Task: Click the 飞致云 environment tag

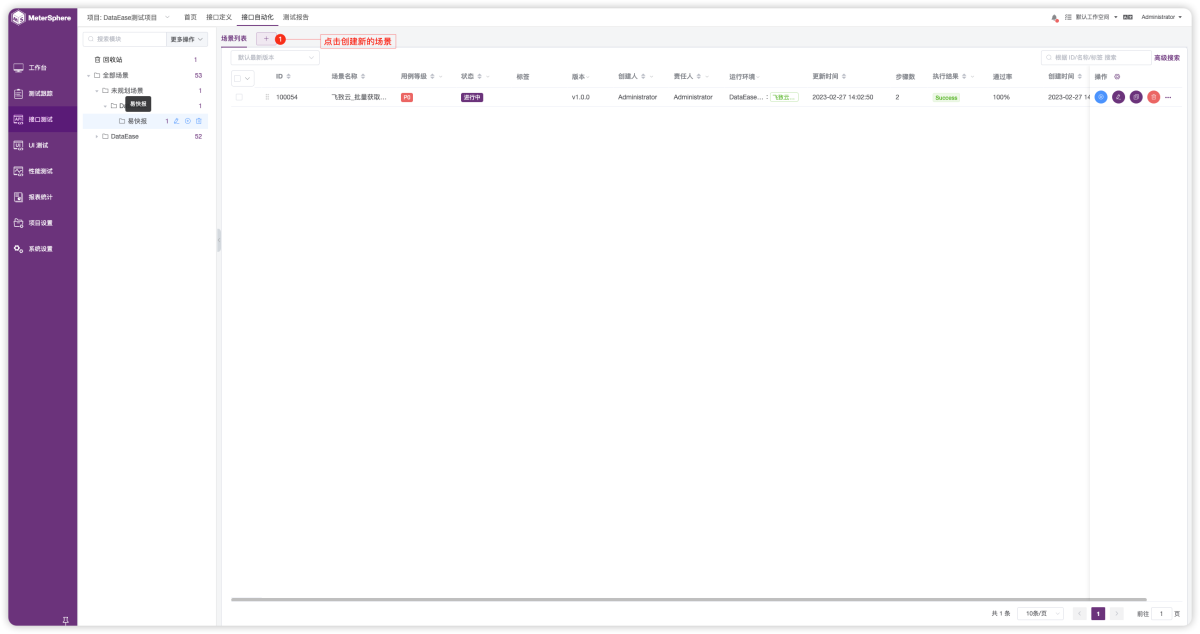Action: (x=784, y=97)
